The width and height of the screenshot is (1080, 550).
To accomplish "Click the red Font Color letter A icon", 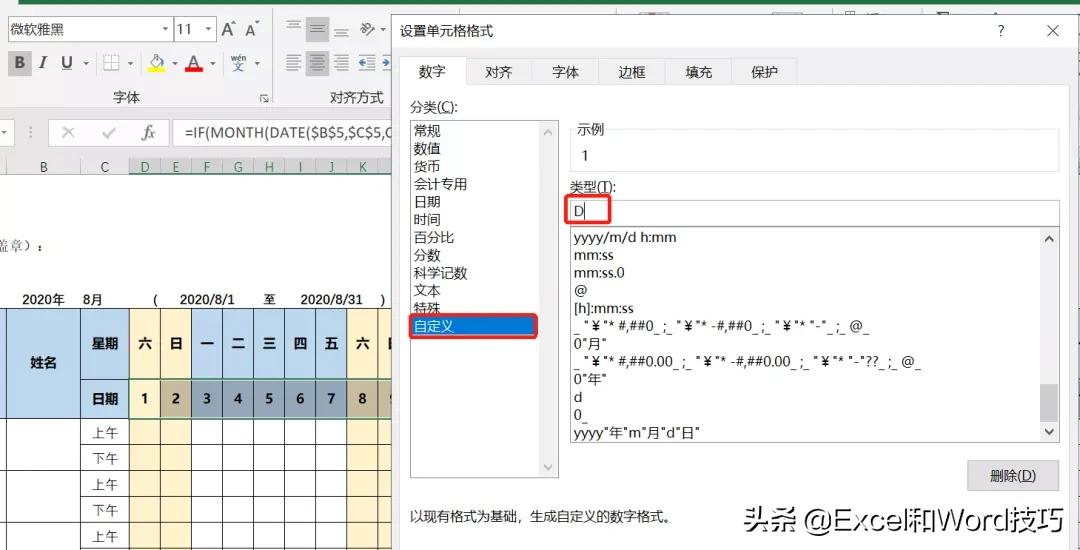I will pyautogui.click(x=194, y=63).
